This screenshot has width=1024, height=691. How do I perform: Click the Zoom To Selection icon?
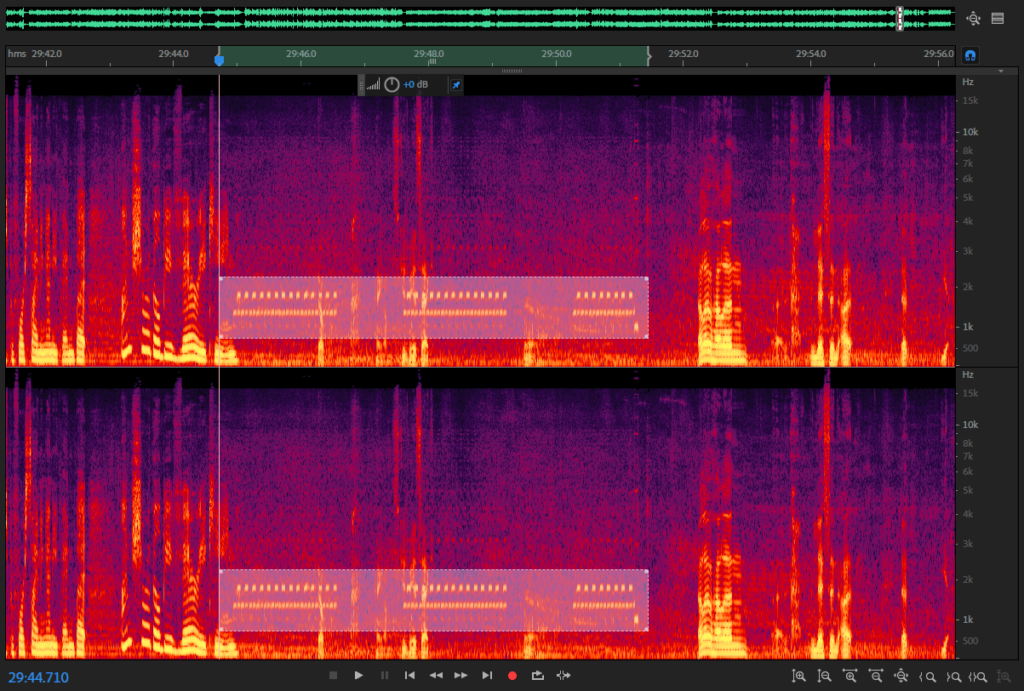[x=976, y=675]
